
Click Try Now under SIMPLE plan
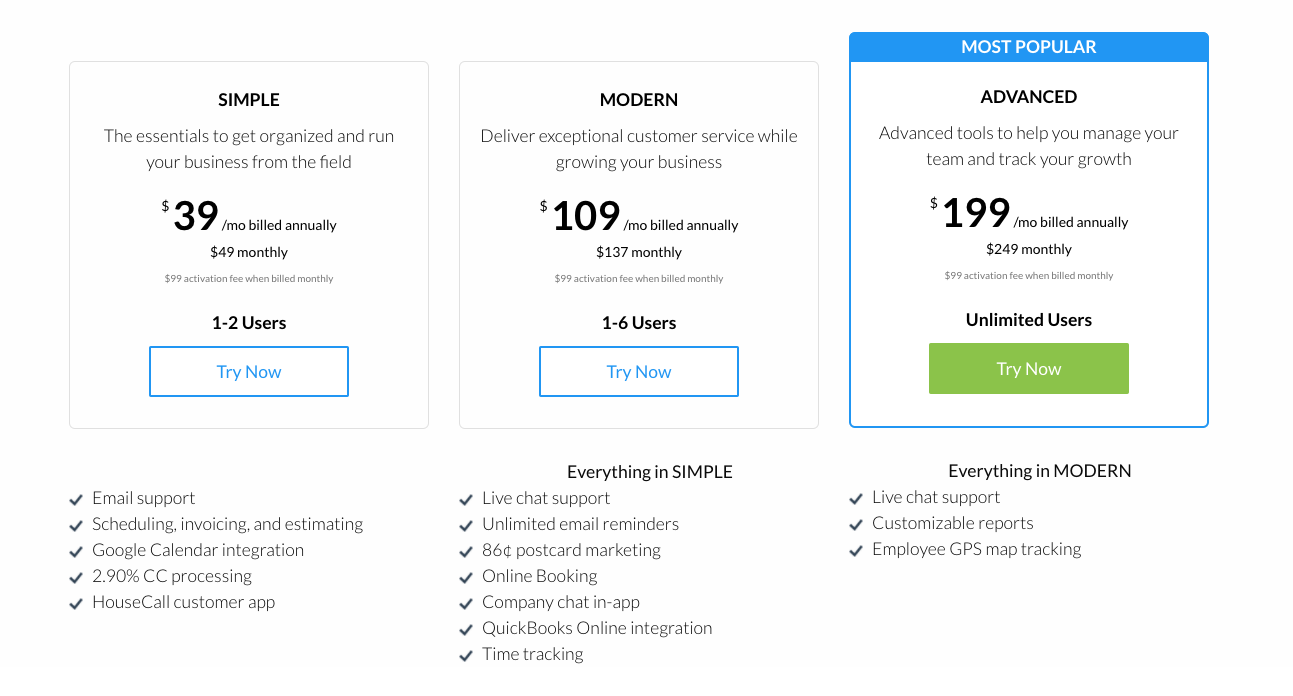(x=249, y=372)
